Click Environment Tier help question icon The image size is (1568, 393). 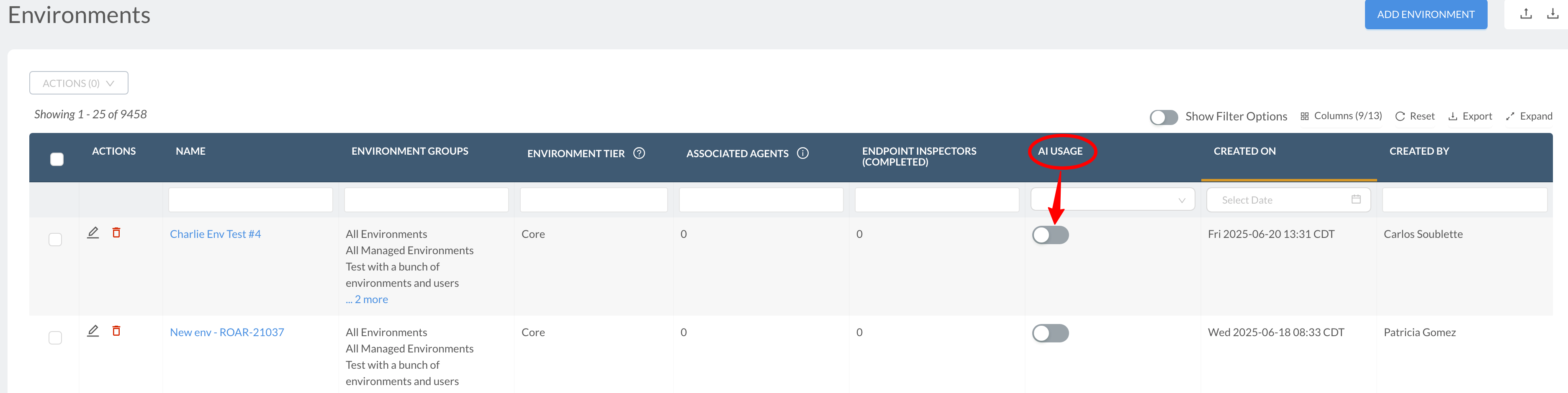click(638, 153)
